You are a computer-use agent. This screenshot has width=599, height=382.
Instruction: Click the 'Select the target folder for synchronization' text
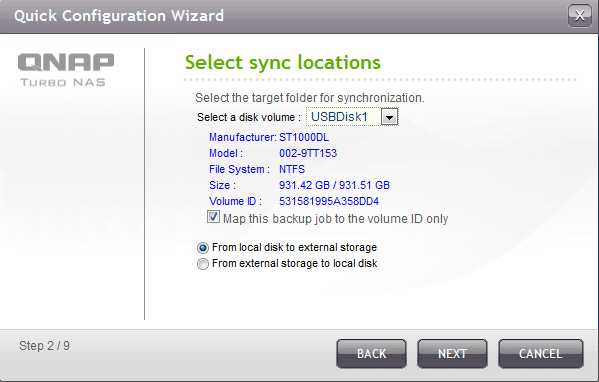(x=310, y=98)
